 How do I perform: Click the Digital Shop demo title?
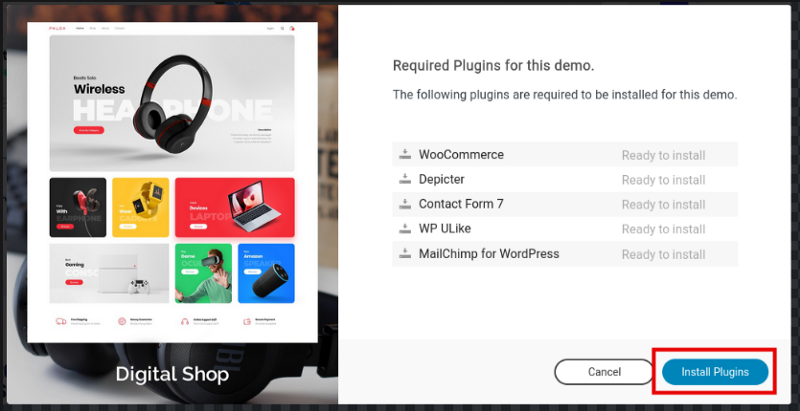click(x=172, y=374)
